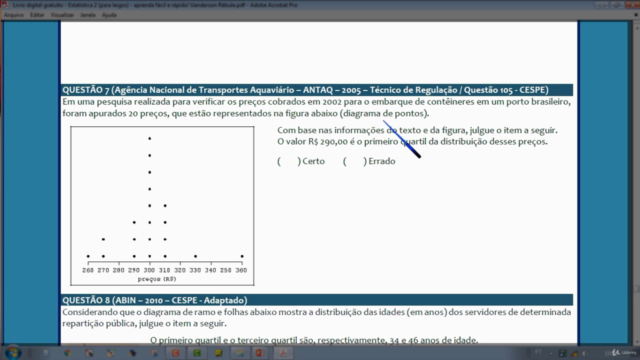This screenshot has width=640, height=360.
Task: Open the Arquivo menu
Action: pos(13,15)
